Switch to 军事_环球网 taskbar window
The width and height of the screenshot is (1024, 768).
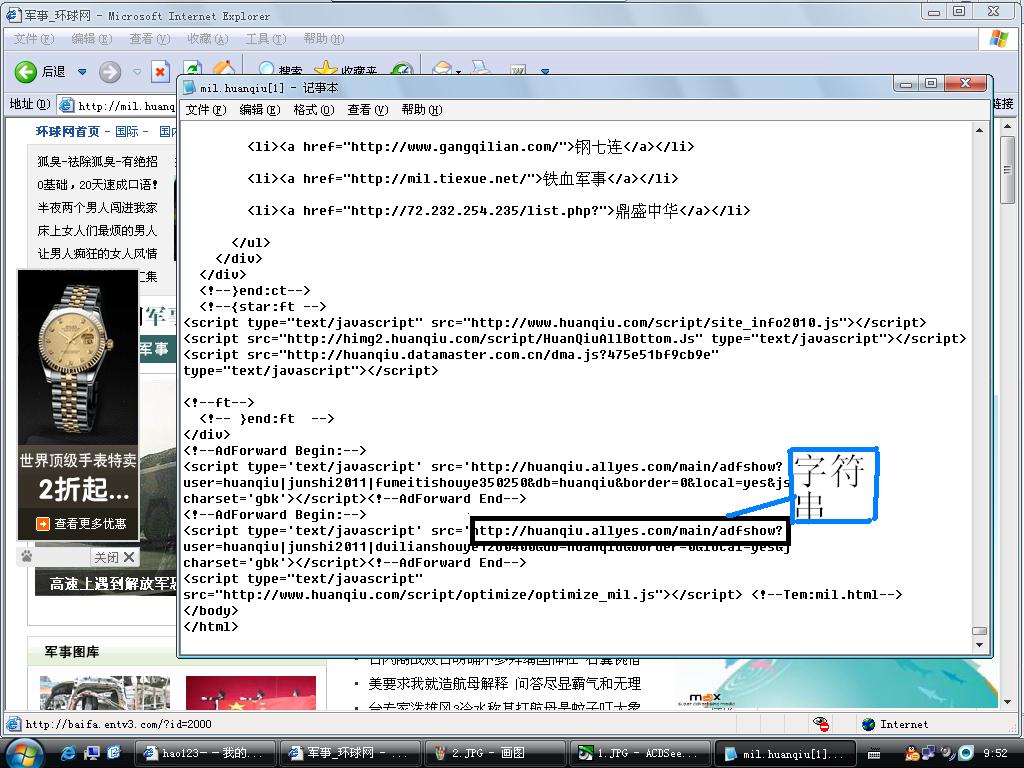click(x=351, y=753)
